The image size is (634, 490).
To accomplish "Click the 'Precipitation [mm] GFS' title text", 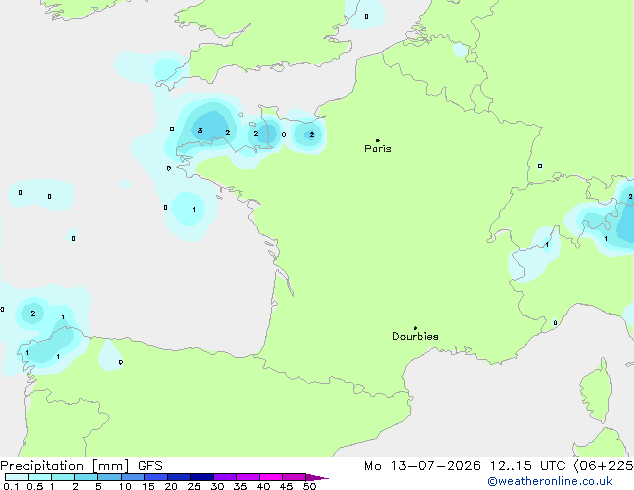I will pos(81,466).
